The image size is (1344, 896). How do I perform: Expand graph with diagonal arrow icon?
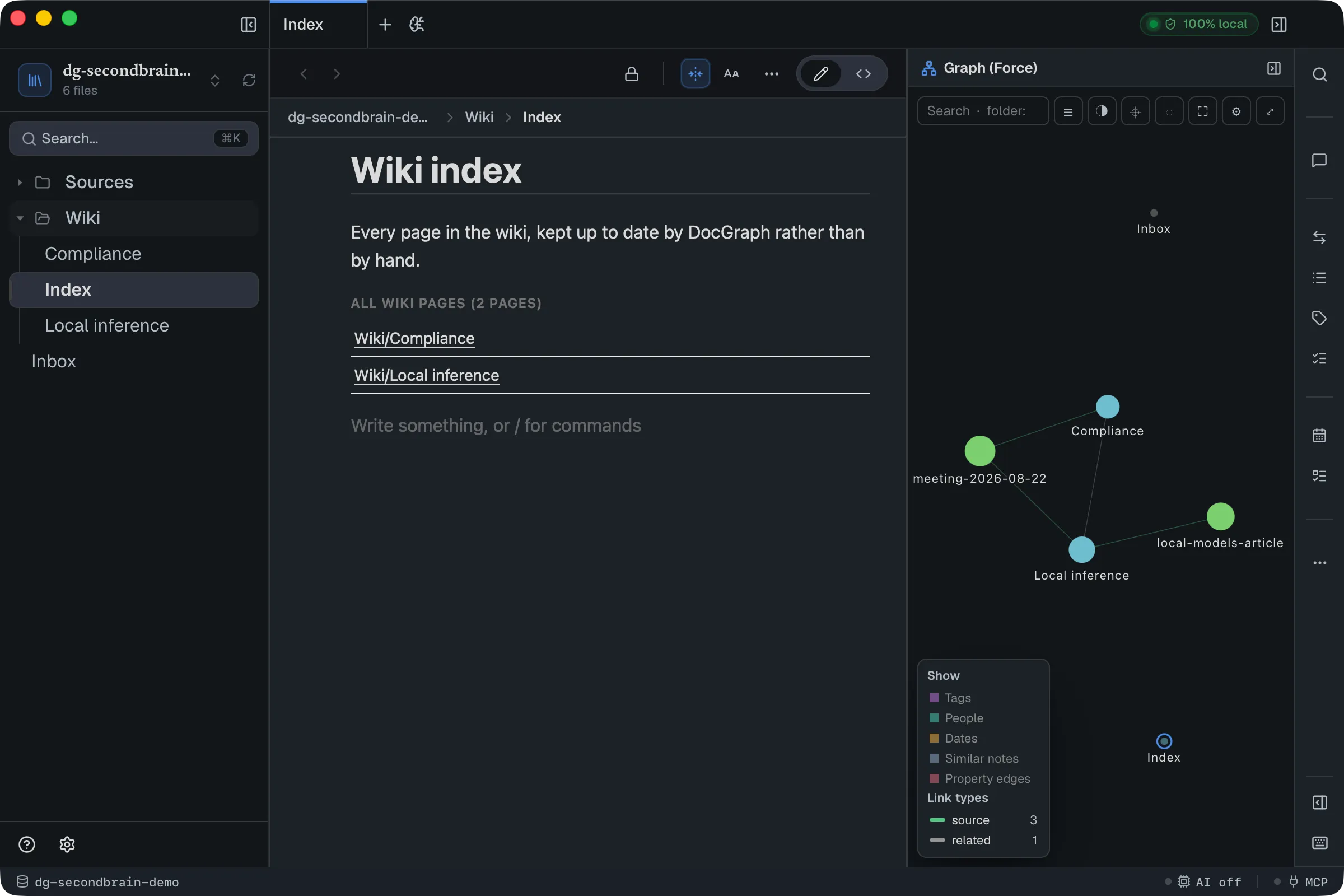coord(1270,111)
